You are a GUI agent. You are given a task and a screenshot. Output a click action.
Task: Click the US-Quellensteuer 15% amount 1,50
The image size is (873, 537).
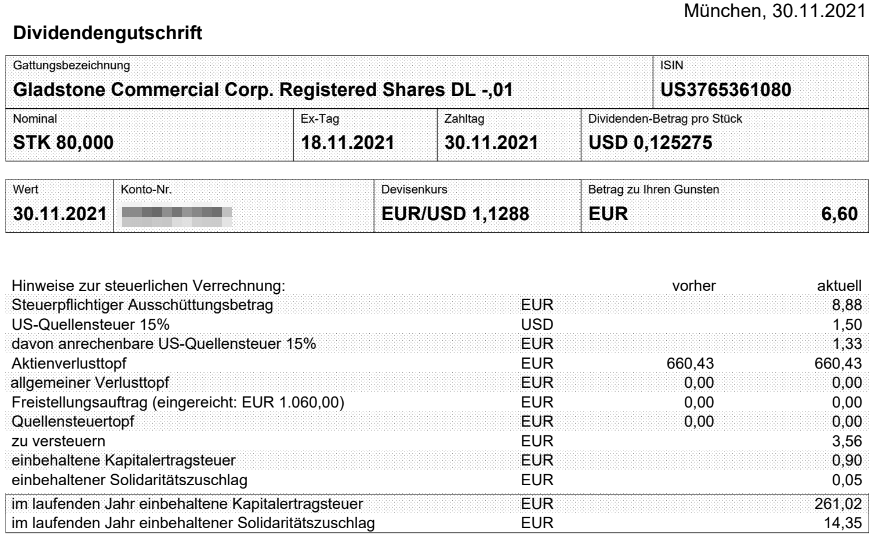[x=847, y=324]
